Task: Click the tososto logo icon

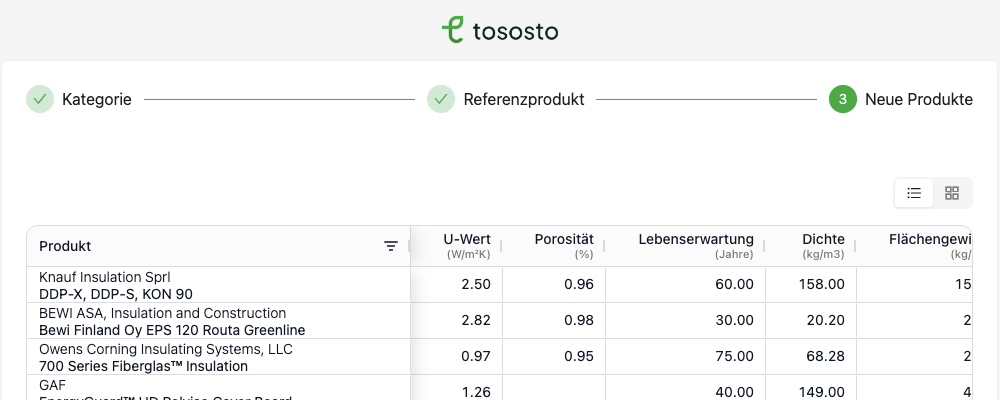Action: [453, 30]
